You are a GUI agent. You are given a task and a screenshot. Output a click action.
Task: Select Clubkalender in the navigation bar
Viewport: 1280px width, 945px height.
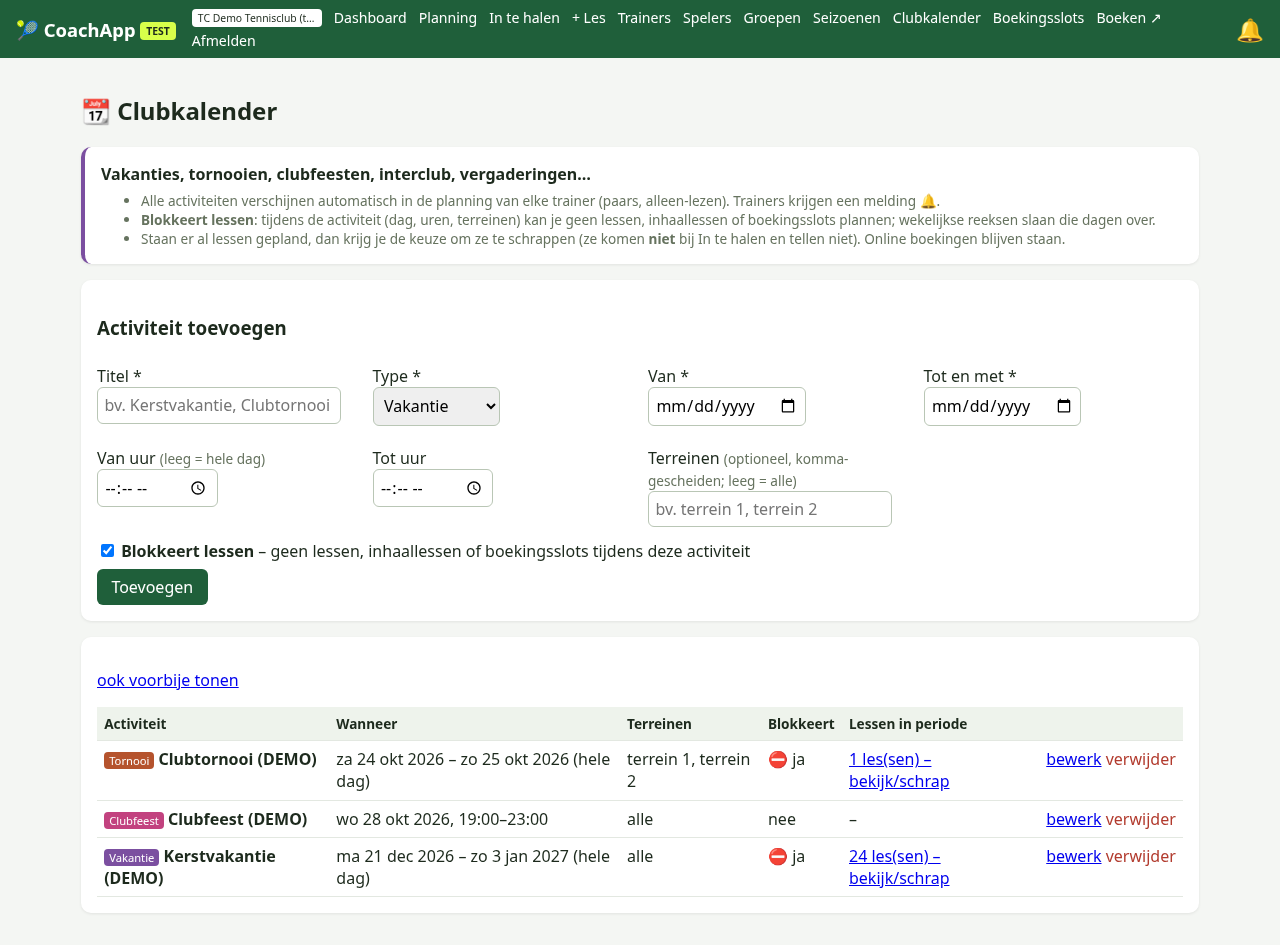pos(937,18)
